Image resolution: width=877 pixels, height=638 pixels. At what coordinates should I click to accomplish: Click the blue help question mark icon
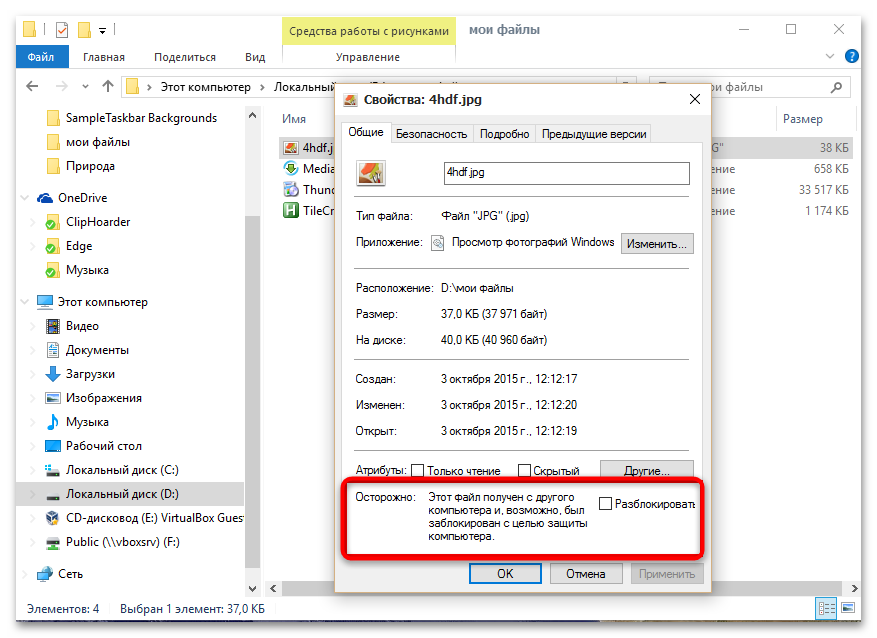(852, 56)
